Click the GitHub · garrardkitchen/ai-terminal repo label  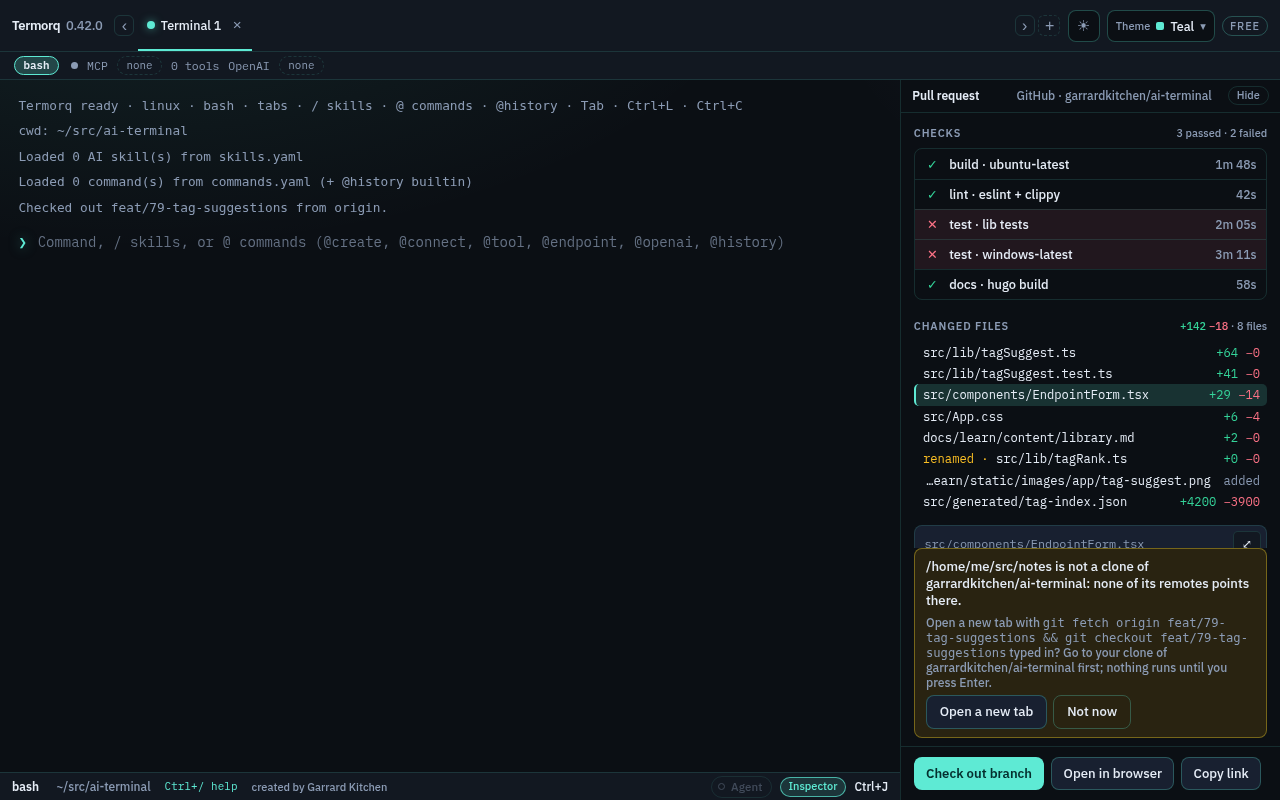(1114, 96)
